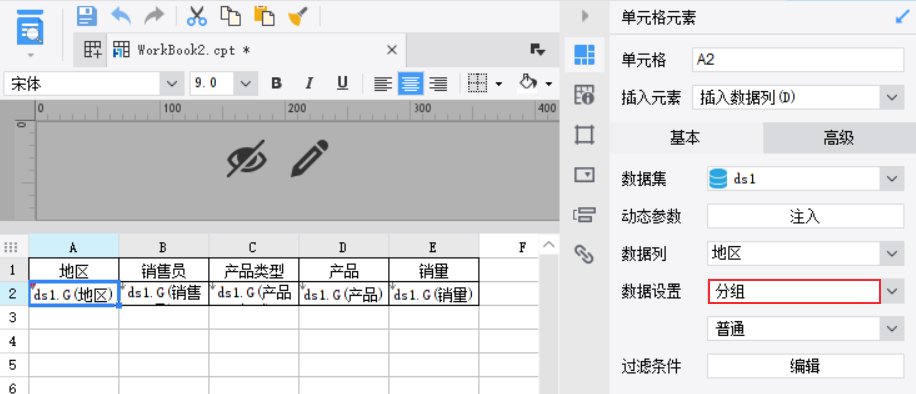Viewport: 916px width, 394px height.
Task: Toggle bold text formatting
Action: [x=276, y=84]
